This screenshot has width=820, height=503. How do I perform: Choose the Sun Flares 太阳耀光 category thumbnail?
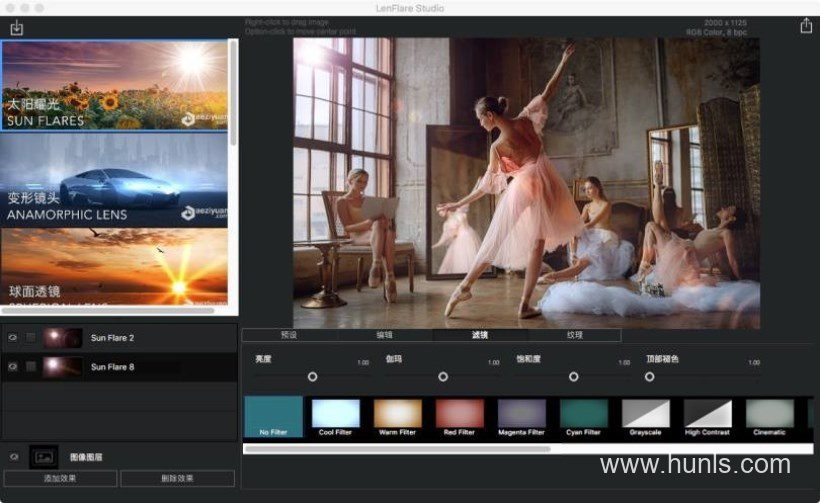[115, 85]
